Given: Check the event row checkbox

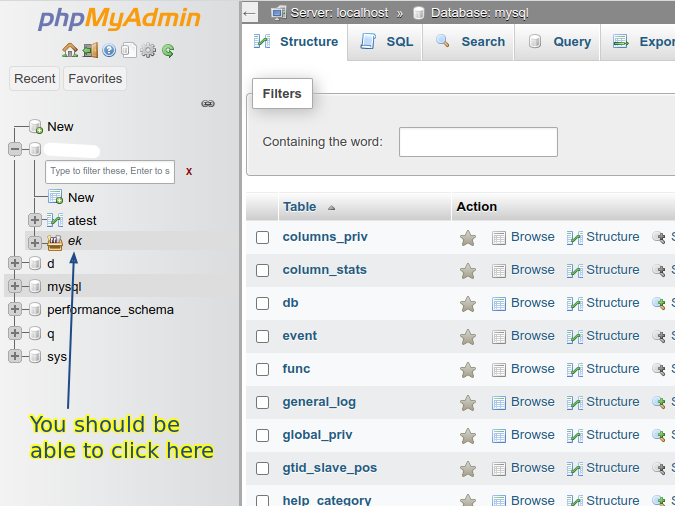Looking at the screenshot, I should [x=263, y=336].
